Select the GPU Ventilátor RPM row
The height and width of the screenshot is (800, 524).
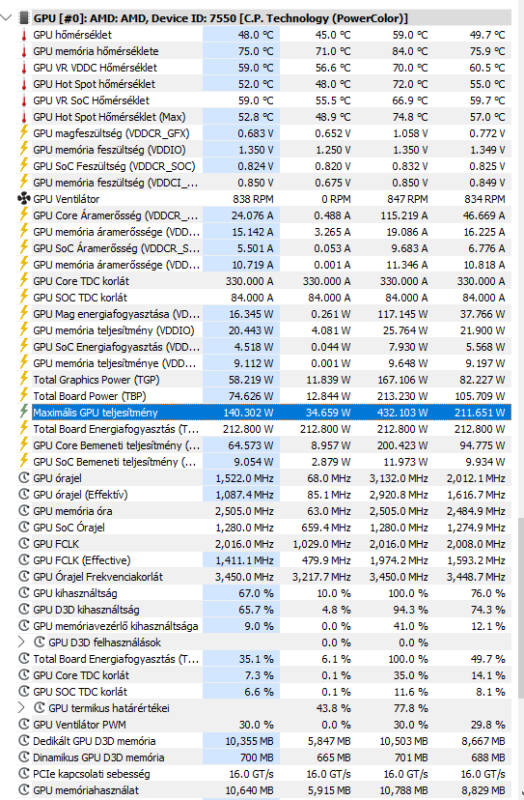264,199
